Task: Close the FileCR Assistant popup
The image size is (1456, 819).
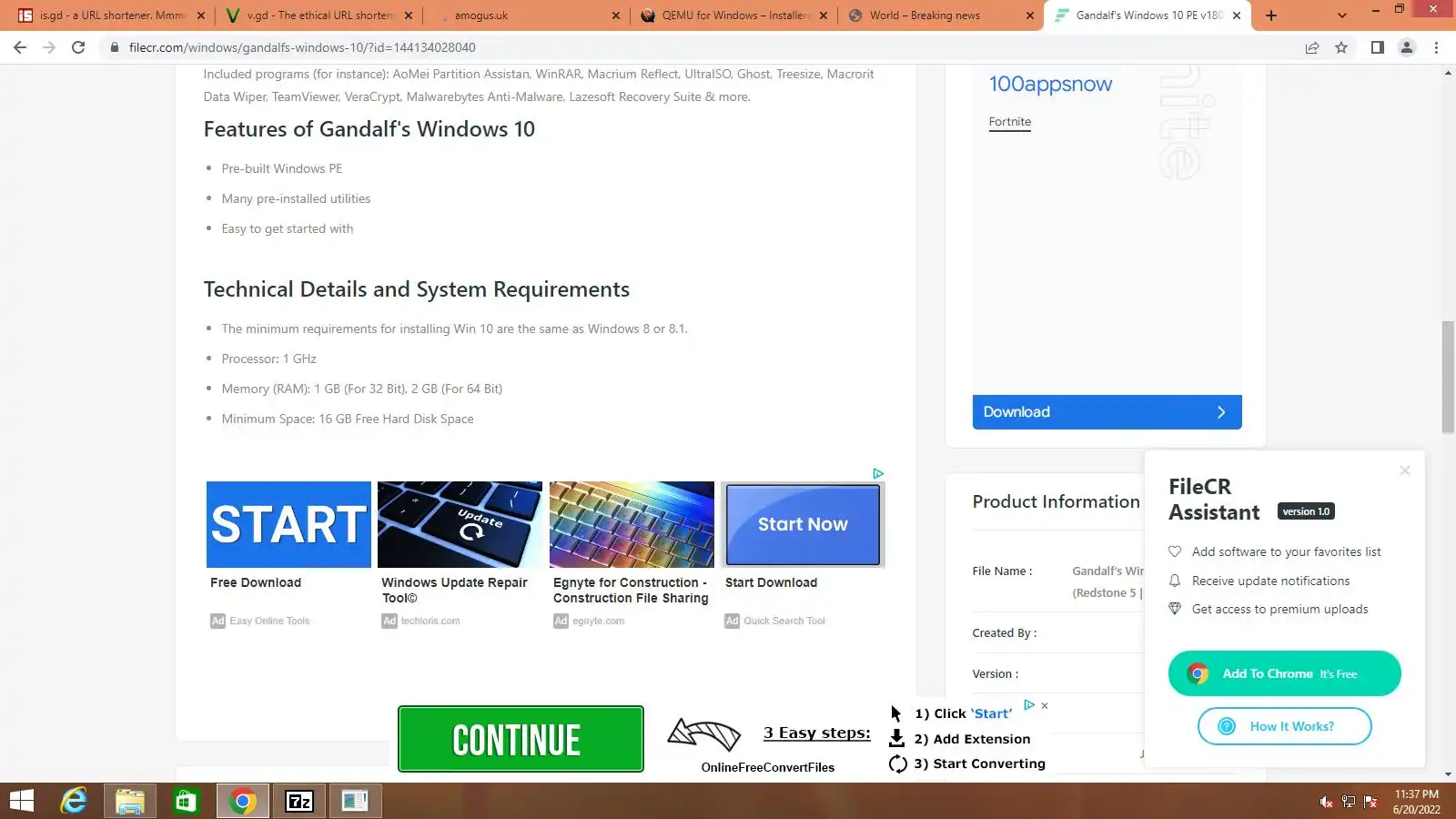Action: (1405, 470)
